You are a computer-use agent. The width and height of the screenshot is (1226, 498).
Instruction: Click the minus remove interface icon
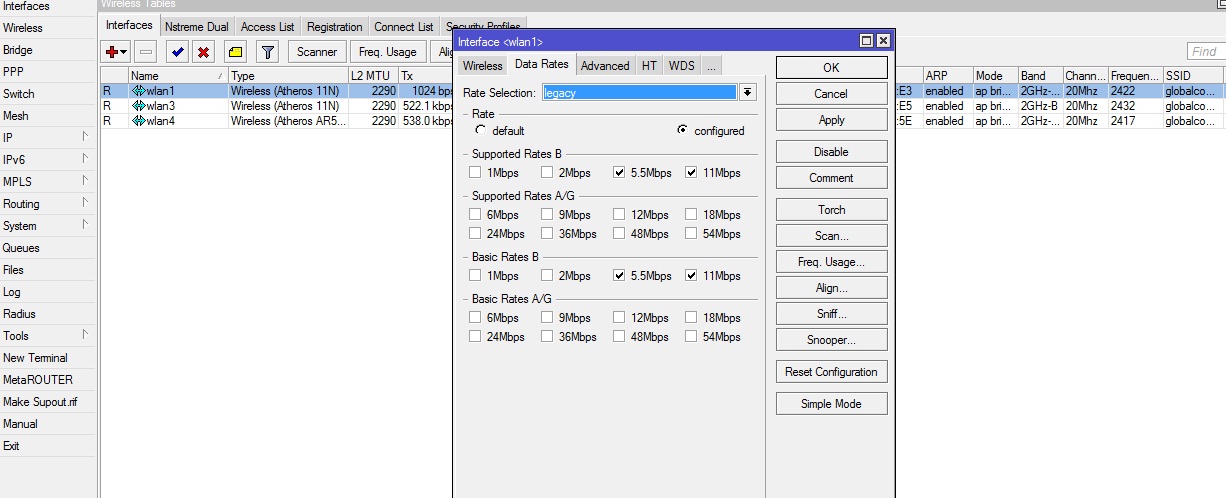147,51
